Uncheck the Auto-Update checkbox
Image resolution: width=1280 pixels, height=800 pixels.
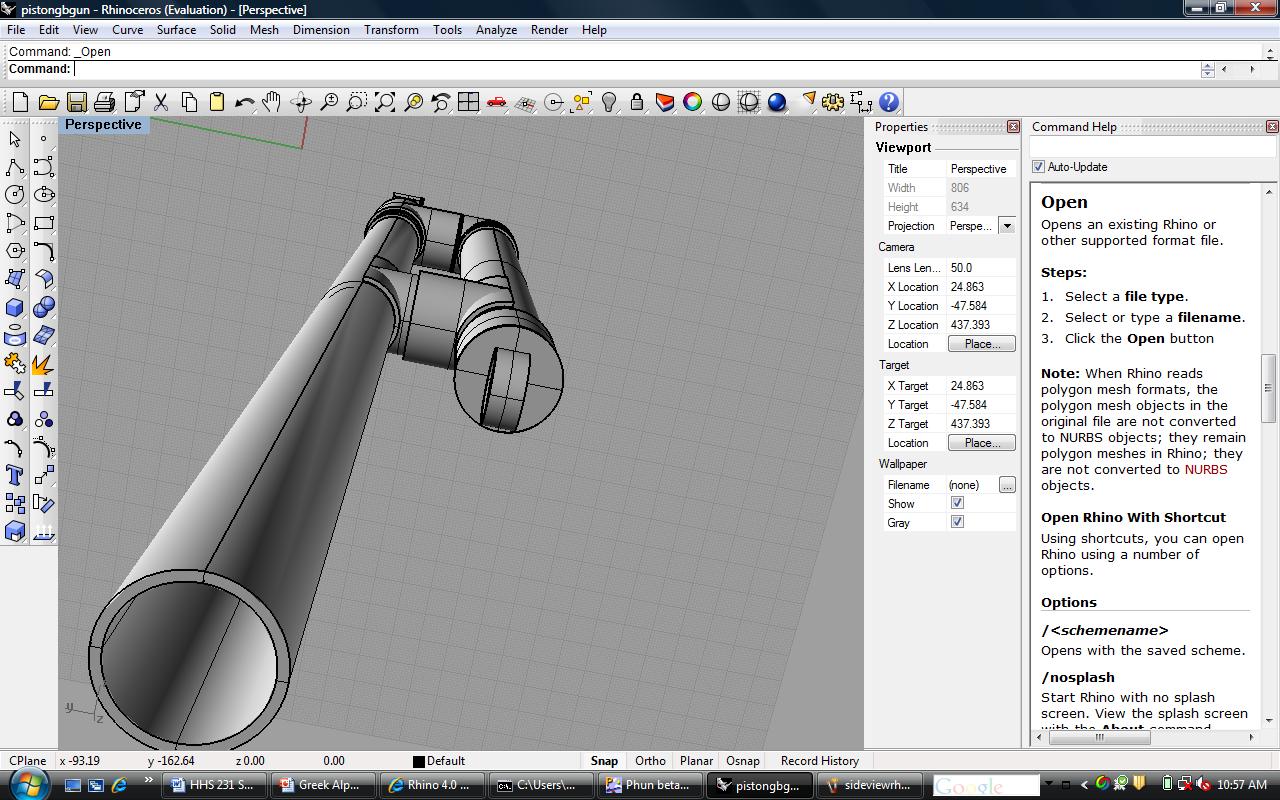[x=1038, y=167]
